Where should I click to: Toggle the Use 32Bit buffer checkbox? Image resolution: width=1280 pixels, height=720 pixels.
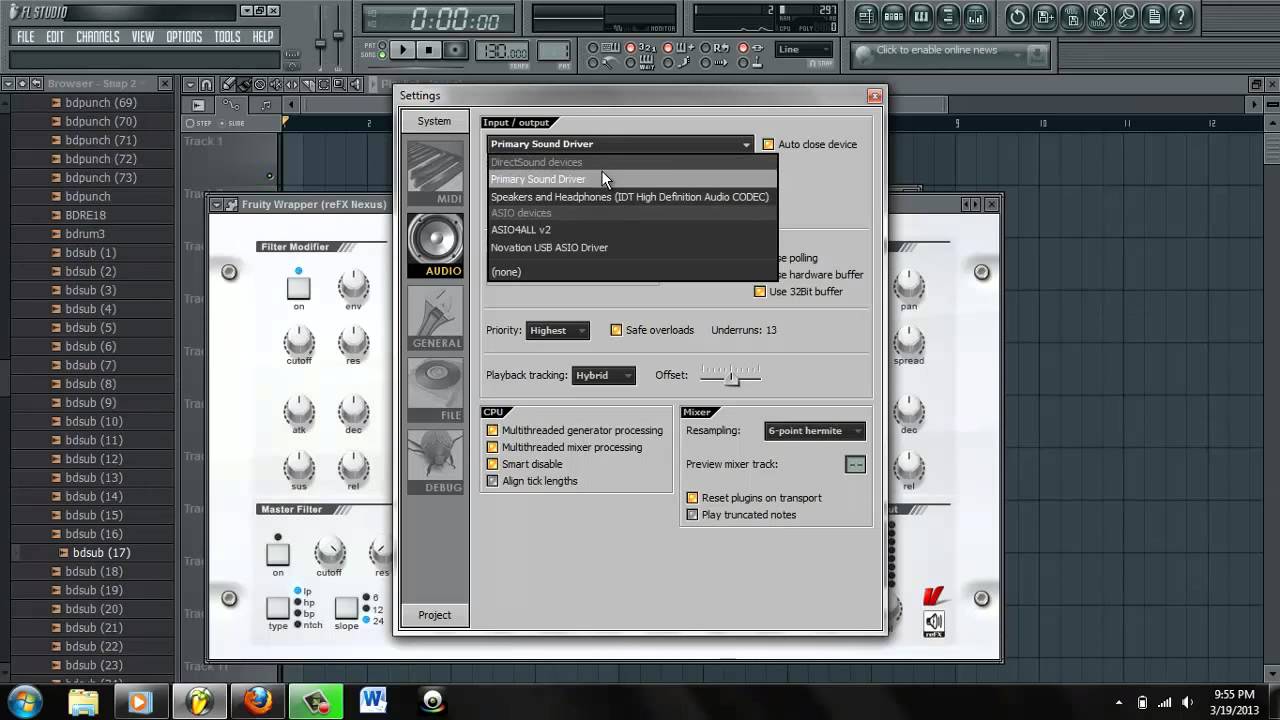point(760,291)
